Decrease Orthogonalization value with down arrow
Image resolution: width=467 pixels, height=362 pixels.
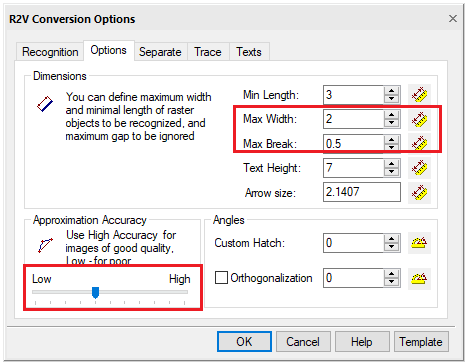coord(392,282)
